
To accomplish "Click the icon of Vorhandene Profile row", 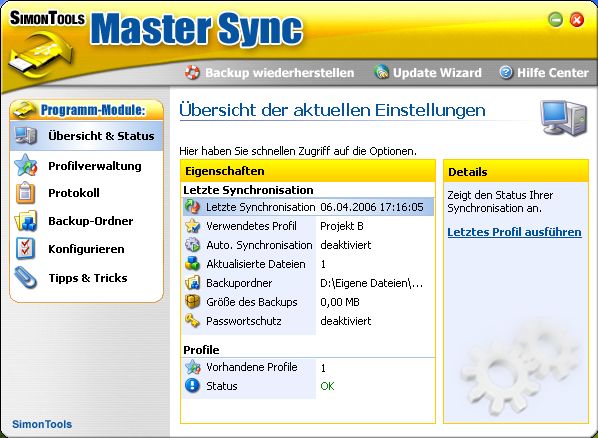I will pos(193,367).
